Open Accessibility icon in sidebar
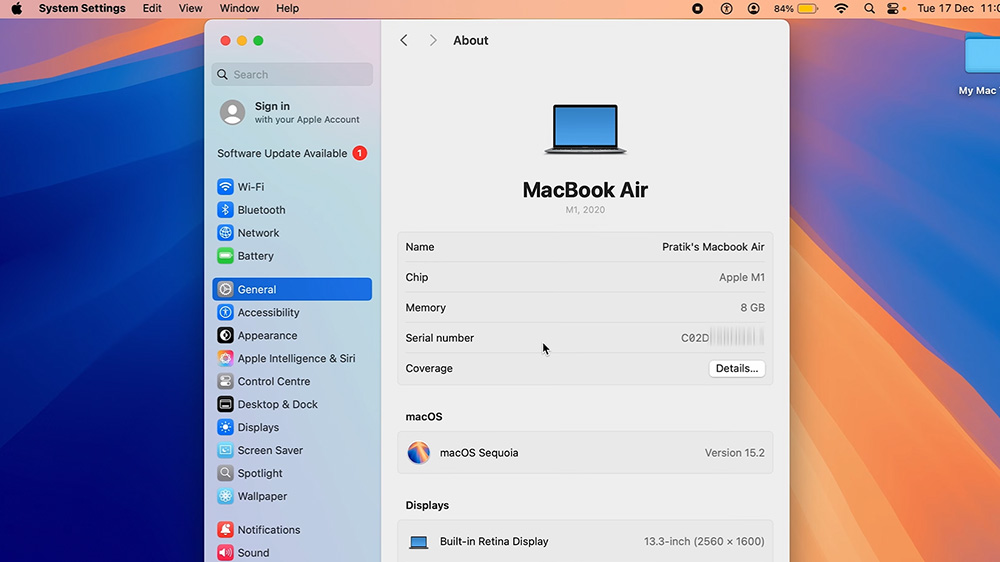The height and width of the screenshot is (562, 1000). pyautogui.click(x=225, y=313)
